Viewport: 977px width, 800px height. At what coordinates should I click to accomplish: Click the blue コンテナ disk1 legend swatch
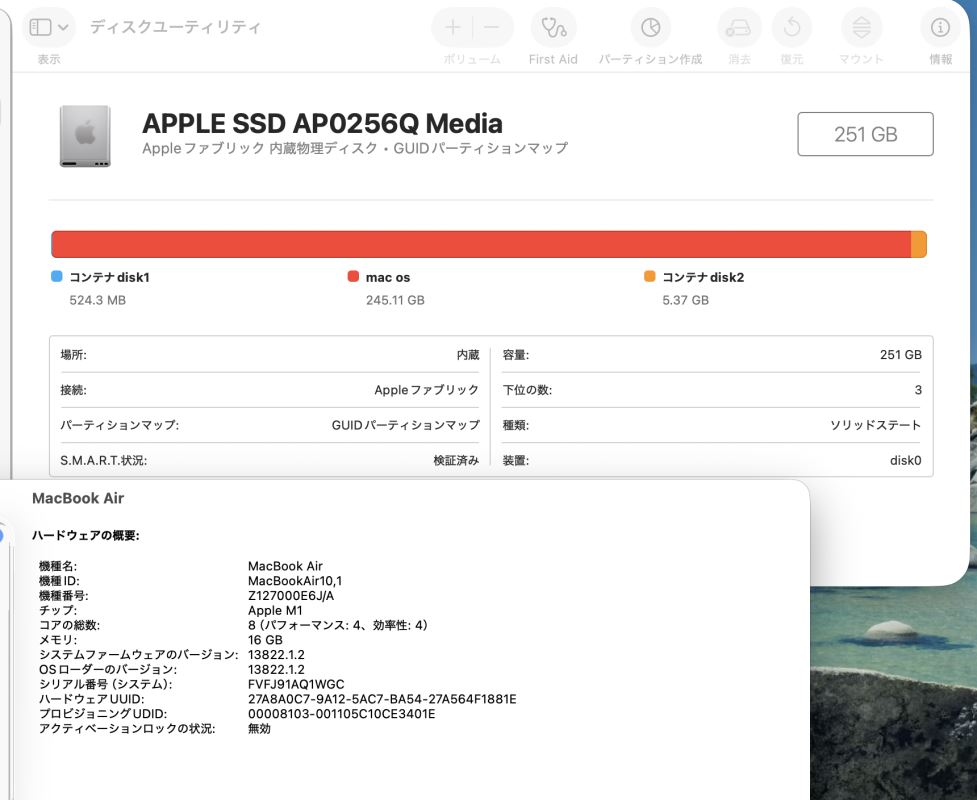tap(57, 277)
